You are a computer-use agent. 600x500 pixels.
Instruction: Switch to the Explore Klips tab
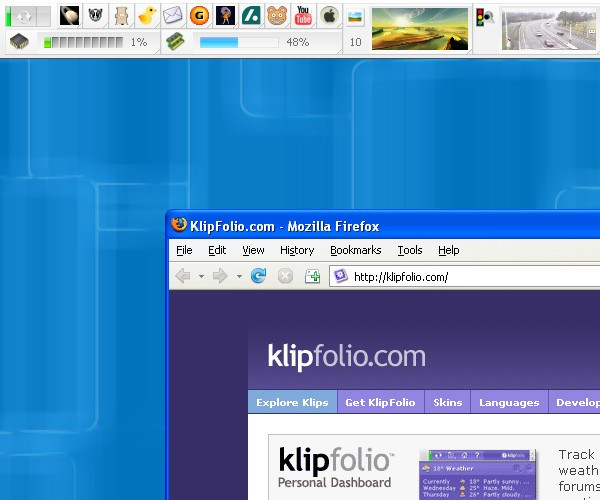click(292, 402)
